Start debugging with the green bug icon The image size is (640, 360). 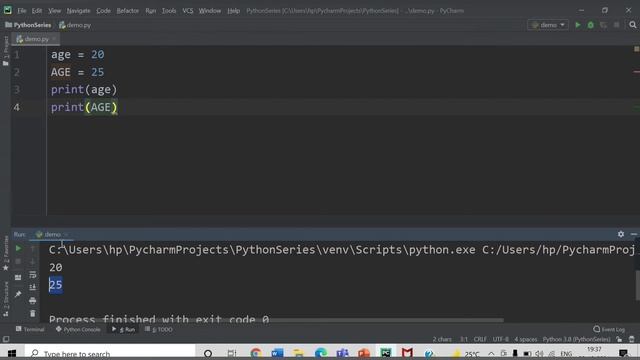click(x=590, y=25)
